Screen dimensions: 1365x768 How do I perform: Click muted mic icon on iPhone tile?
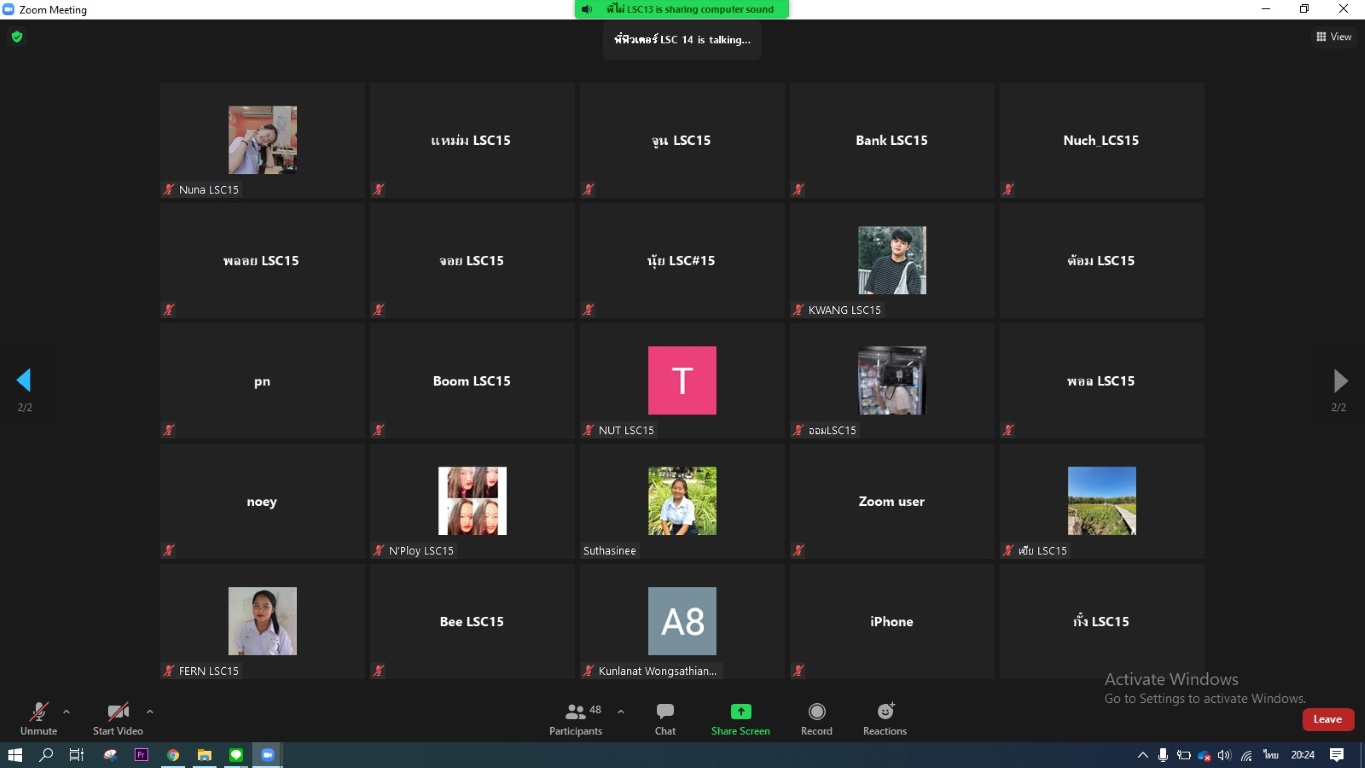click(798, 670)
